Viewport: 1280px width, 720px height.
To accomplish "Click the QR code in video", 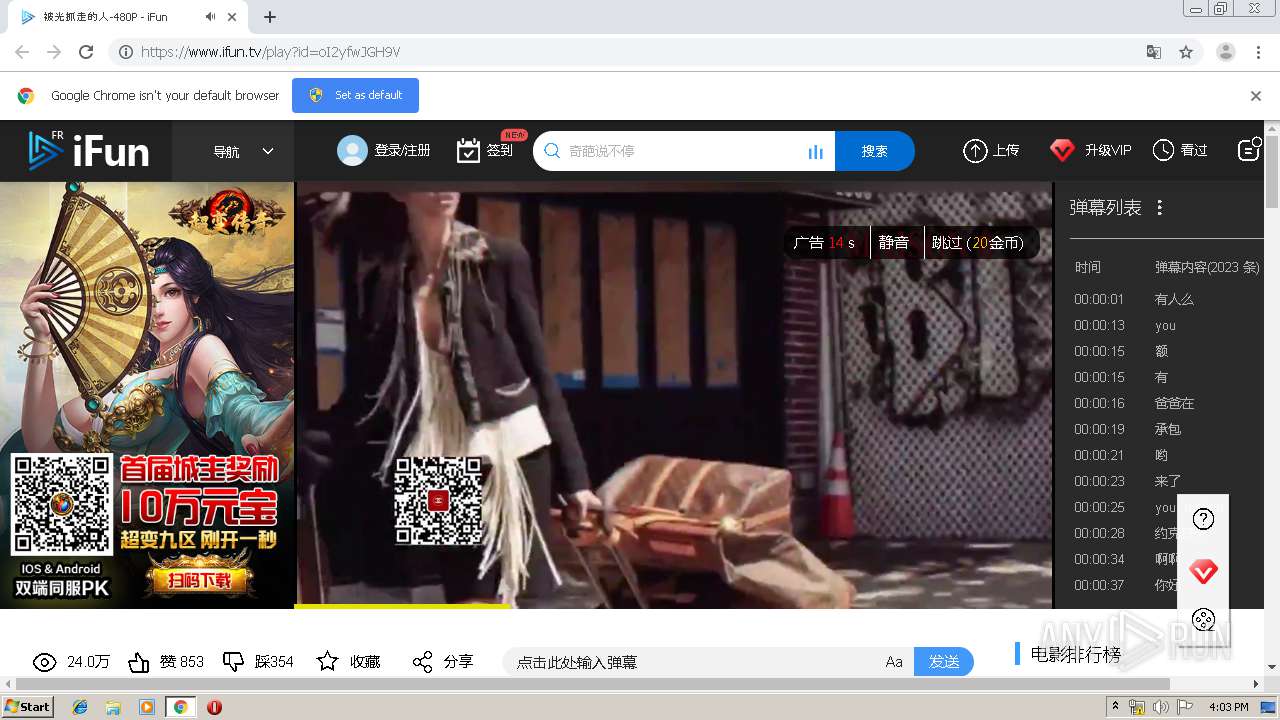I will coord(438,501).
